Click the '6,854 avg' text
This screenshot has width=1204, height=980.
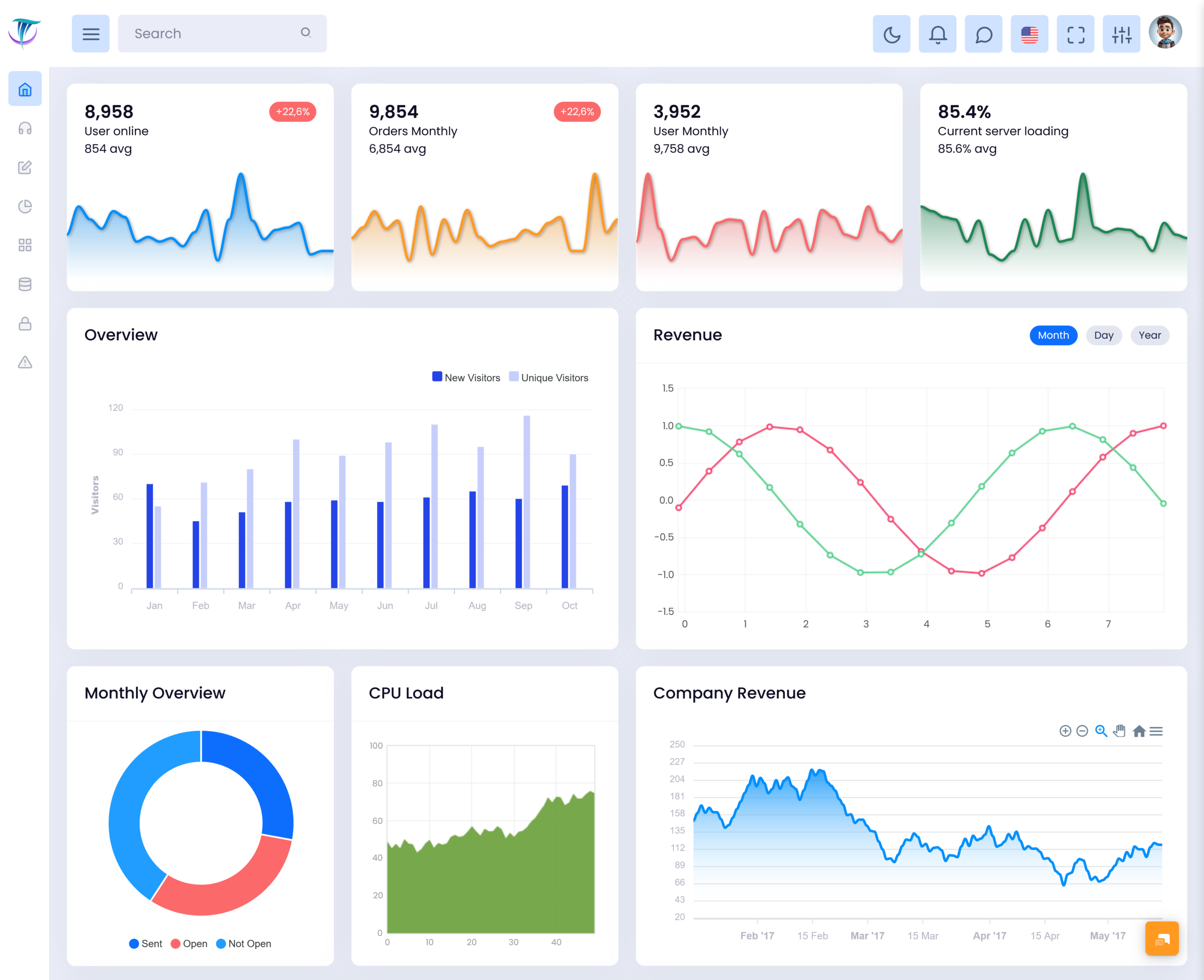(x=397, y=149)
